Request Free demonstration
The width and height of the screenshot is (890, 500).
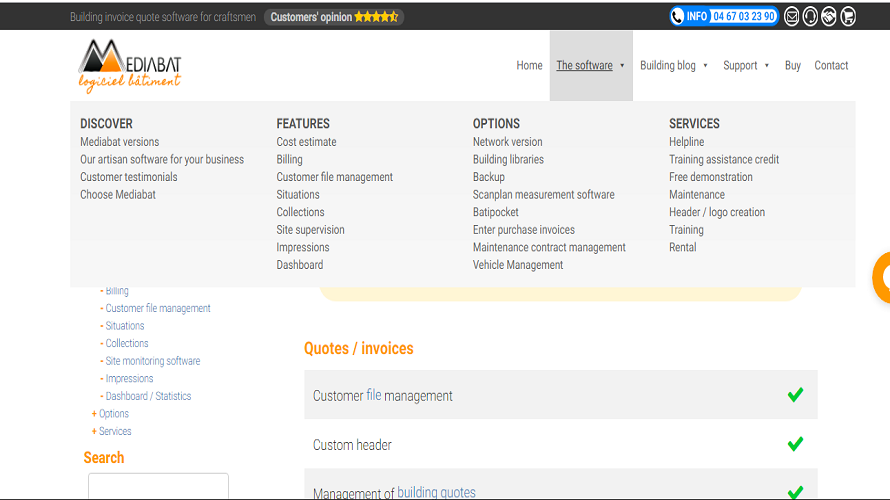tap(711, 177)
